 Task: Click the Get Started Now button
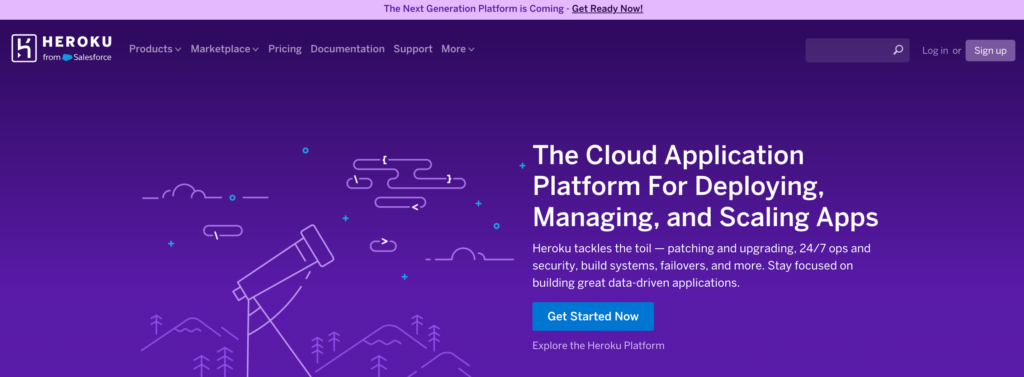pyautogui.click(x=593, y=316)
